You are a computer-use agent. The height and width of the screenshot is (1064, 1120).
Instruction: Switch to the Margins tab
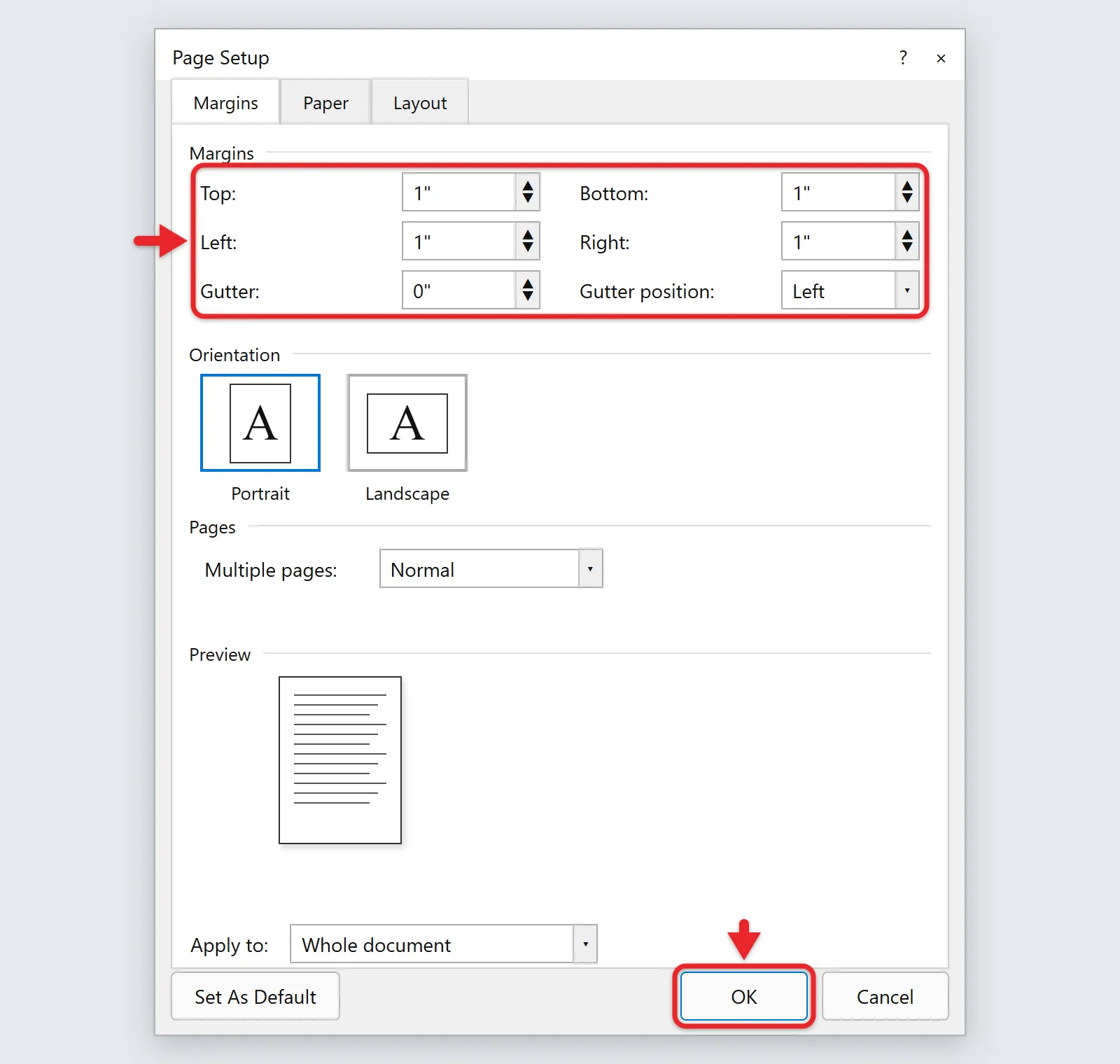point(225,103)
